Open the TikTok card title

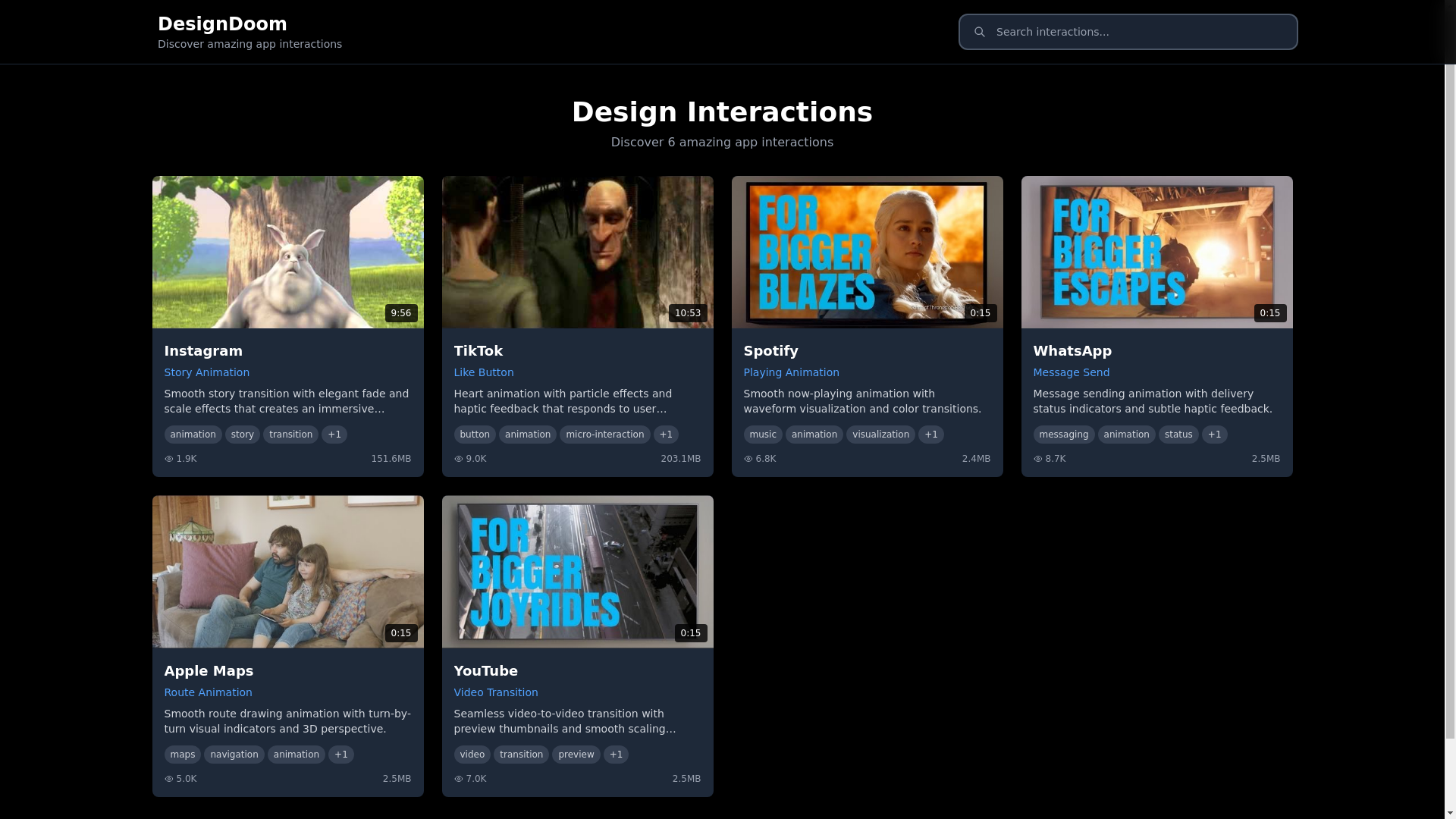479,351
